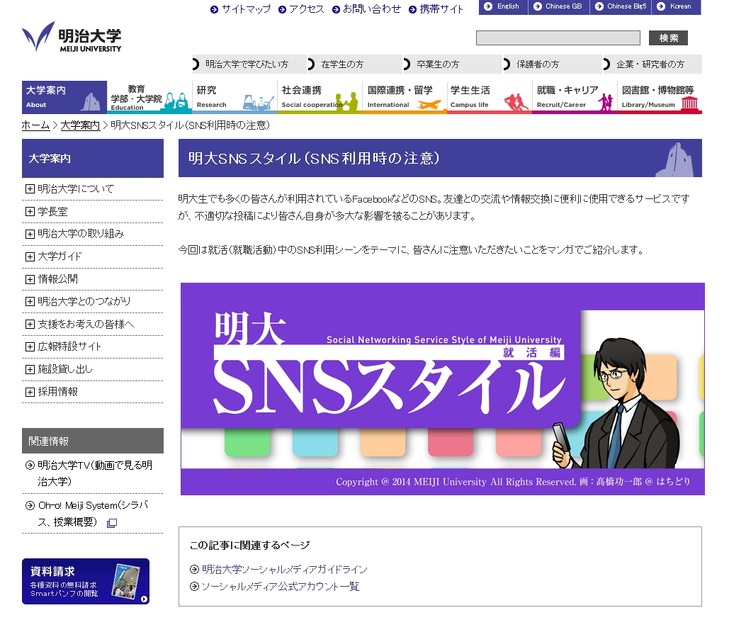Screen dimensions: 729x620
Task: Click the circle arrow icon beside 公式アカウント一覧
Action: (194, 587)
